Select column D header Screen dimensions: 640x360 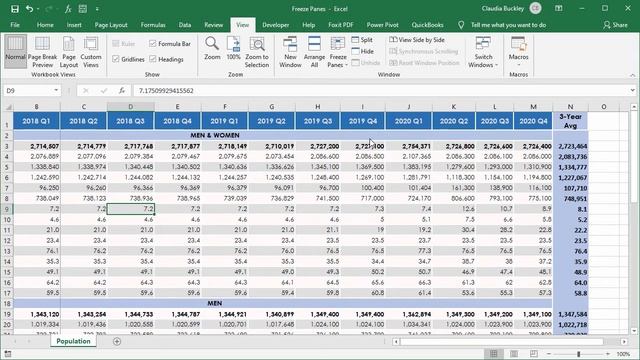point(131,107)
